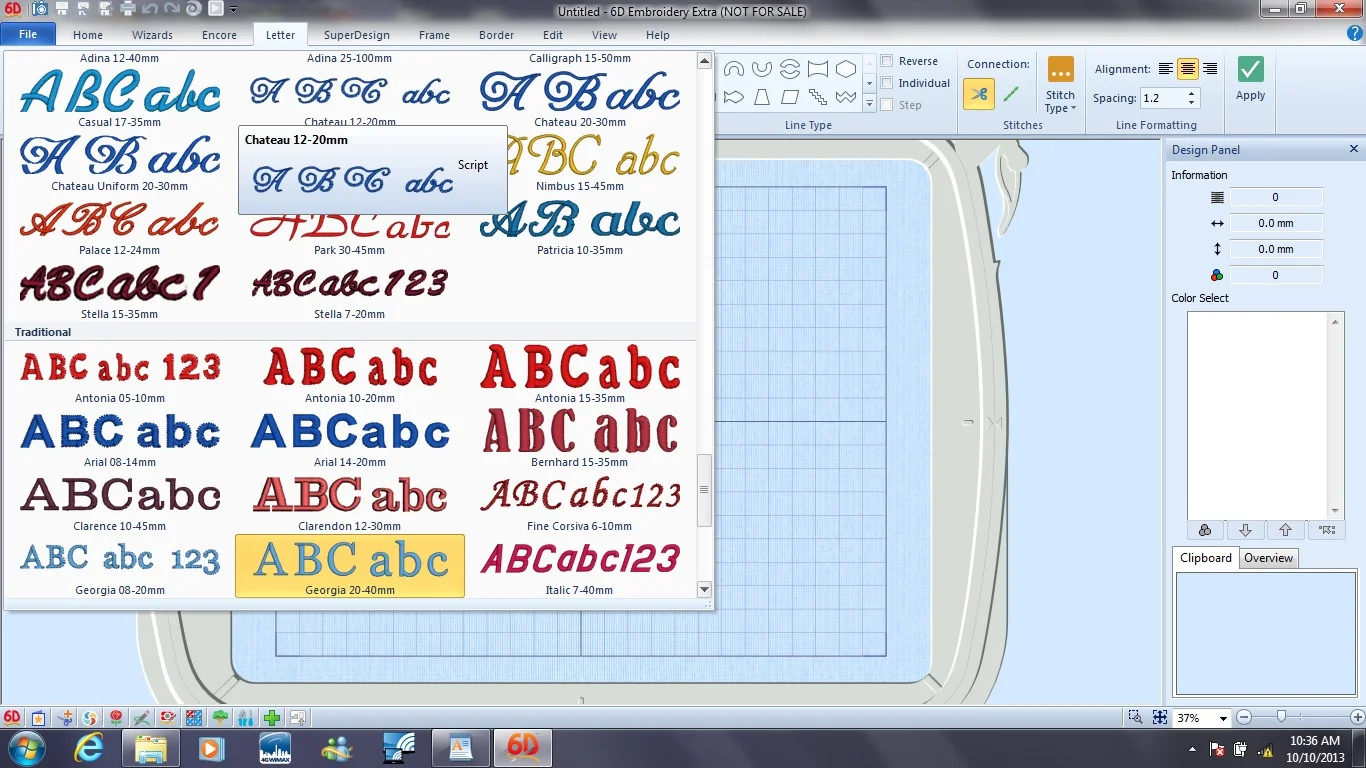Choose the scissors trim connection option
The width and height of the screenshot is (1366, 768).
pyautogui.click(x=979, y=95)
